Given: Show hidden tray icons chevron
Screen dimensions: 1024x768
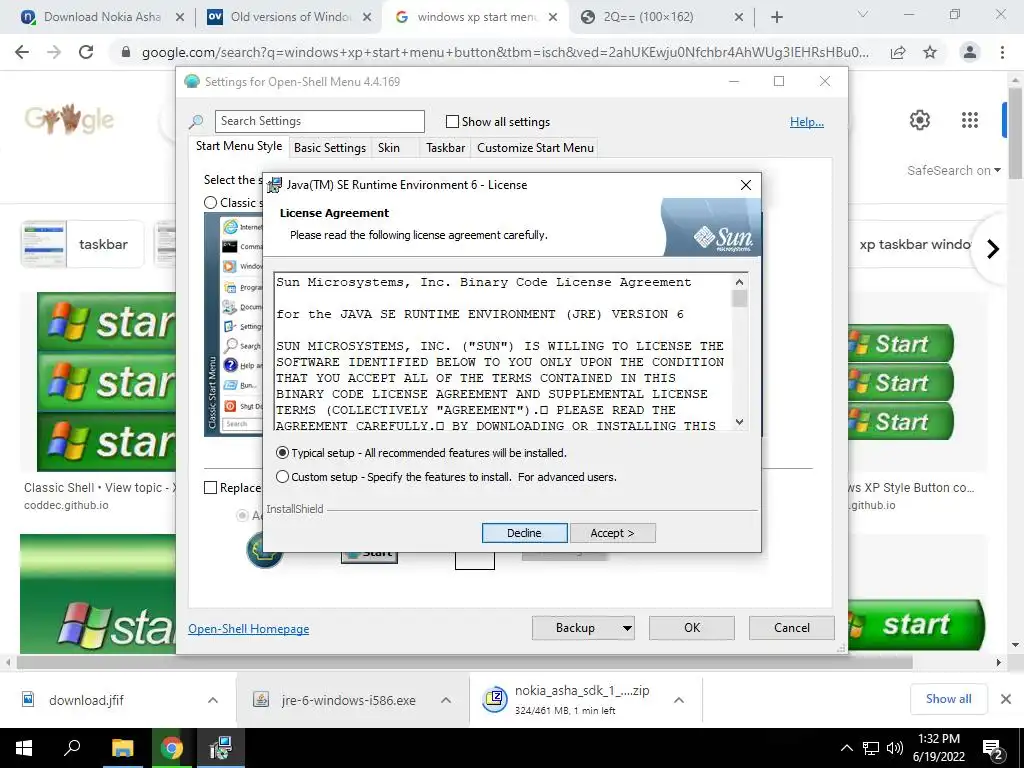Looking at the screenshot, I should click(x=846, y=748).
